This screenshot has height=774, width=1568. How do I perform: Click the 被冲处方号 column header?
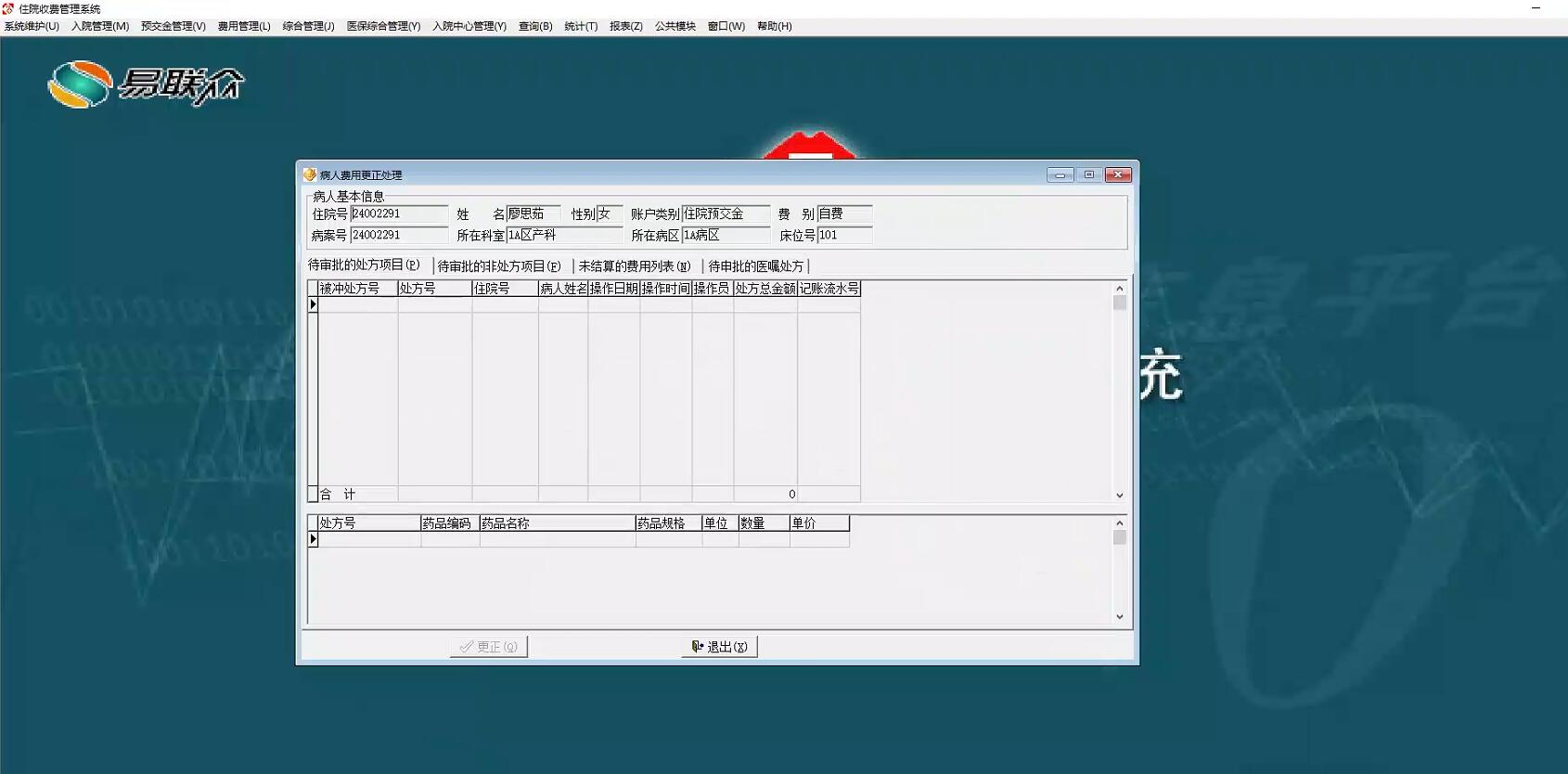click(358, 289)
